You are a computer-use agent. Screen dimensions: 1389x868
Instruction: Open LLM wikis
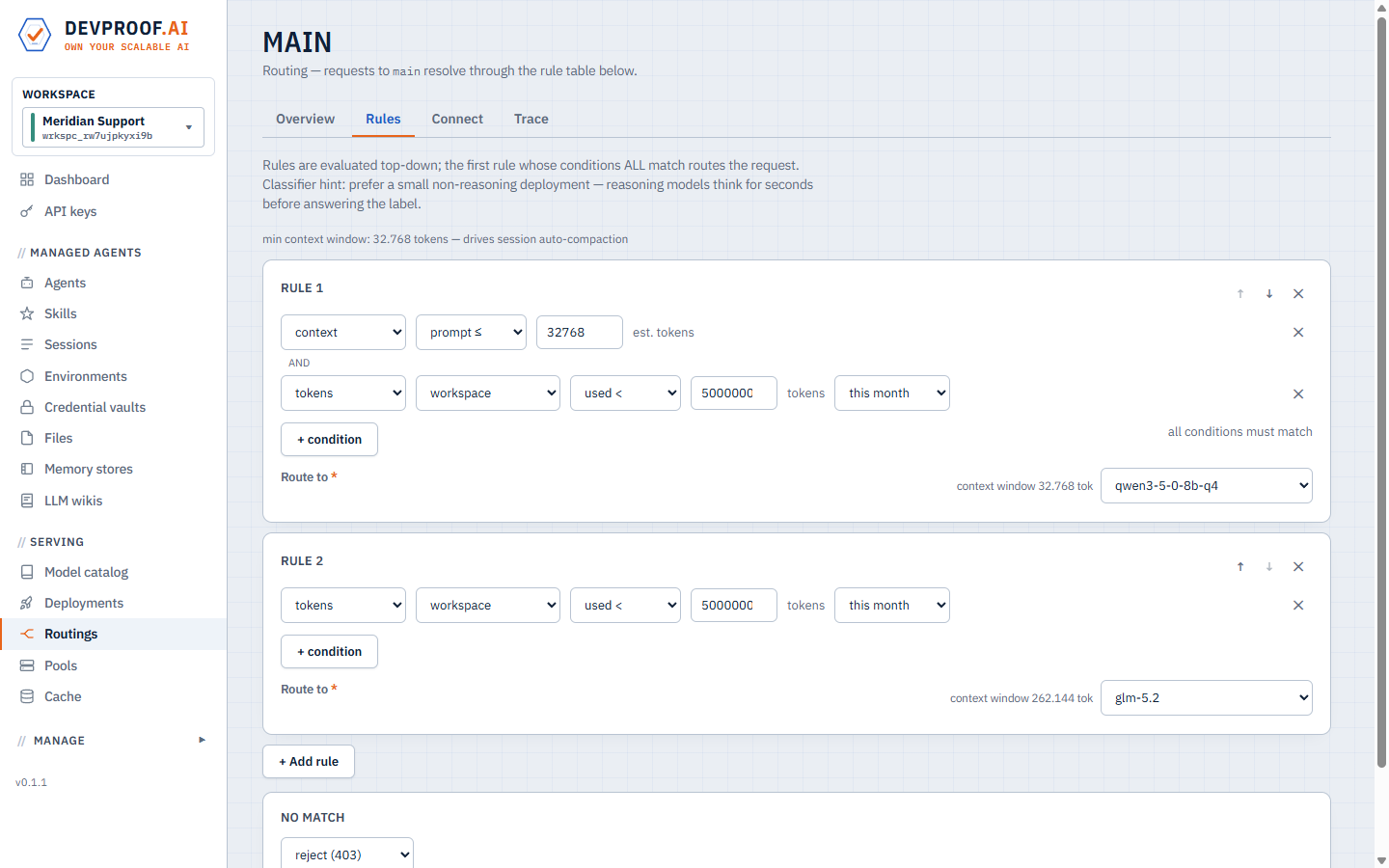click(x=113, y=501)
